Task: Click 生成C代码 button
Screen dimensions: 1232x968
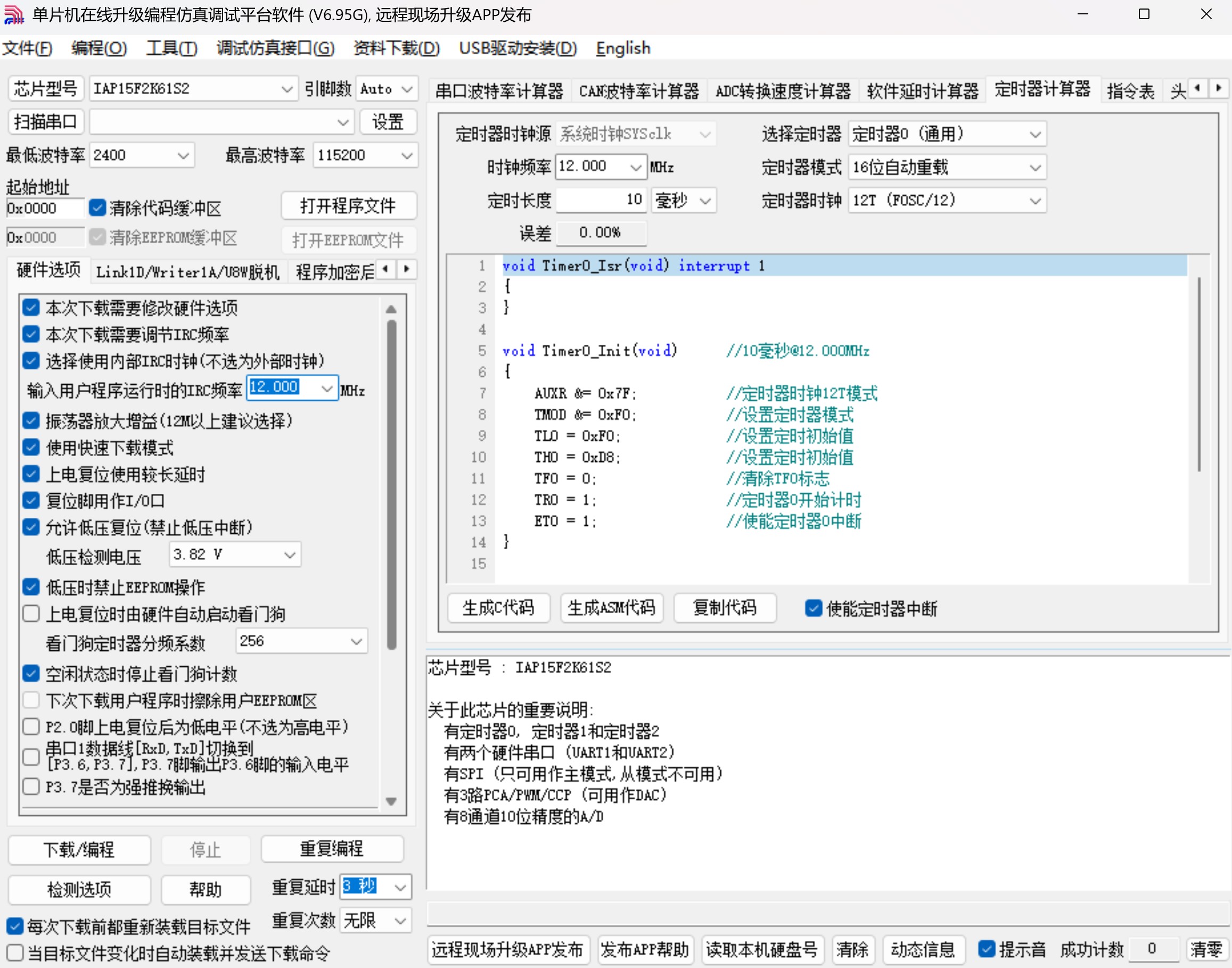Action: (x=498, y=608)
